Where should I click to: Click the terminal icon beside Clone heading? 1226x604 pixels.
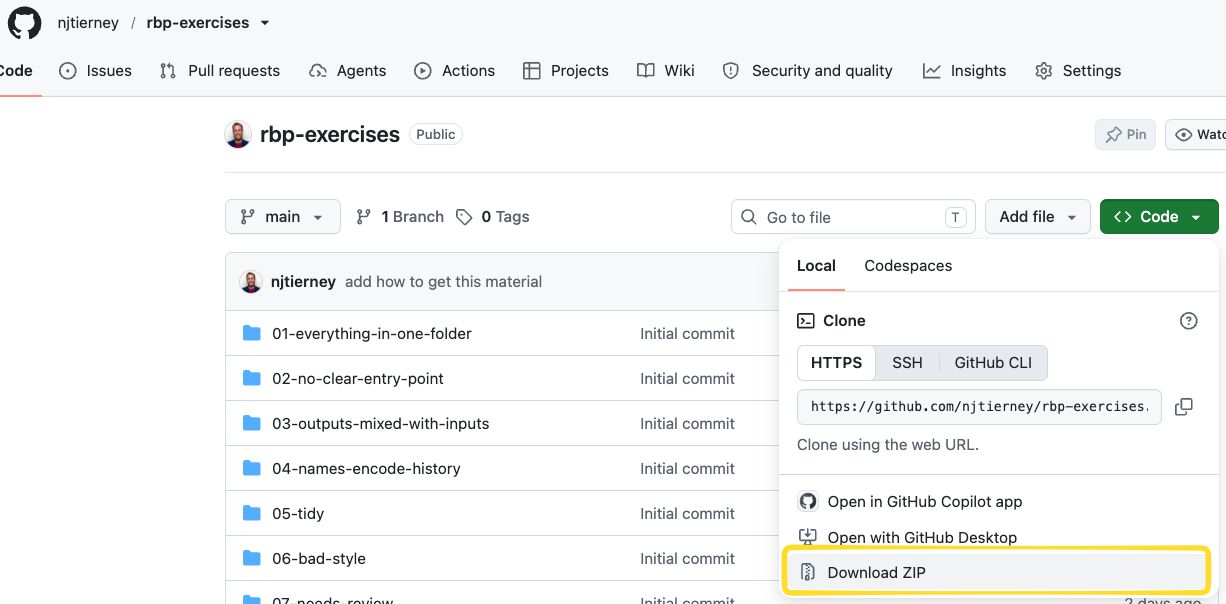coord(805,321)
